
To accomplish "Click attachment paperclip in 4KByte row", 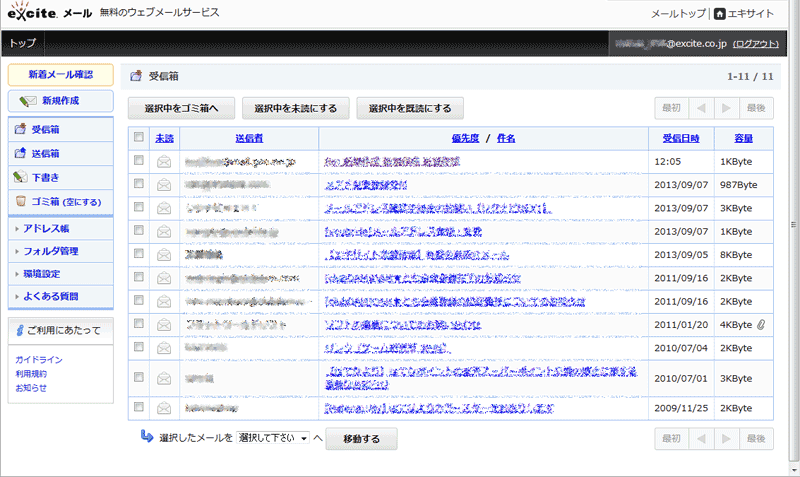I will 761,324.
